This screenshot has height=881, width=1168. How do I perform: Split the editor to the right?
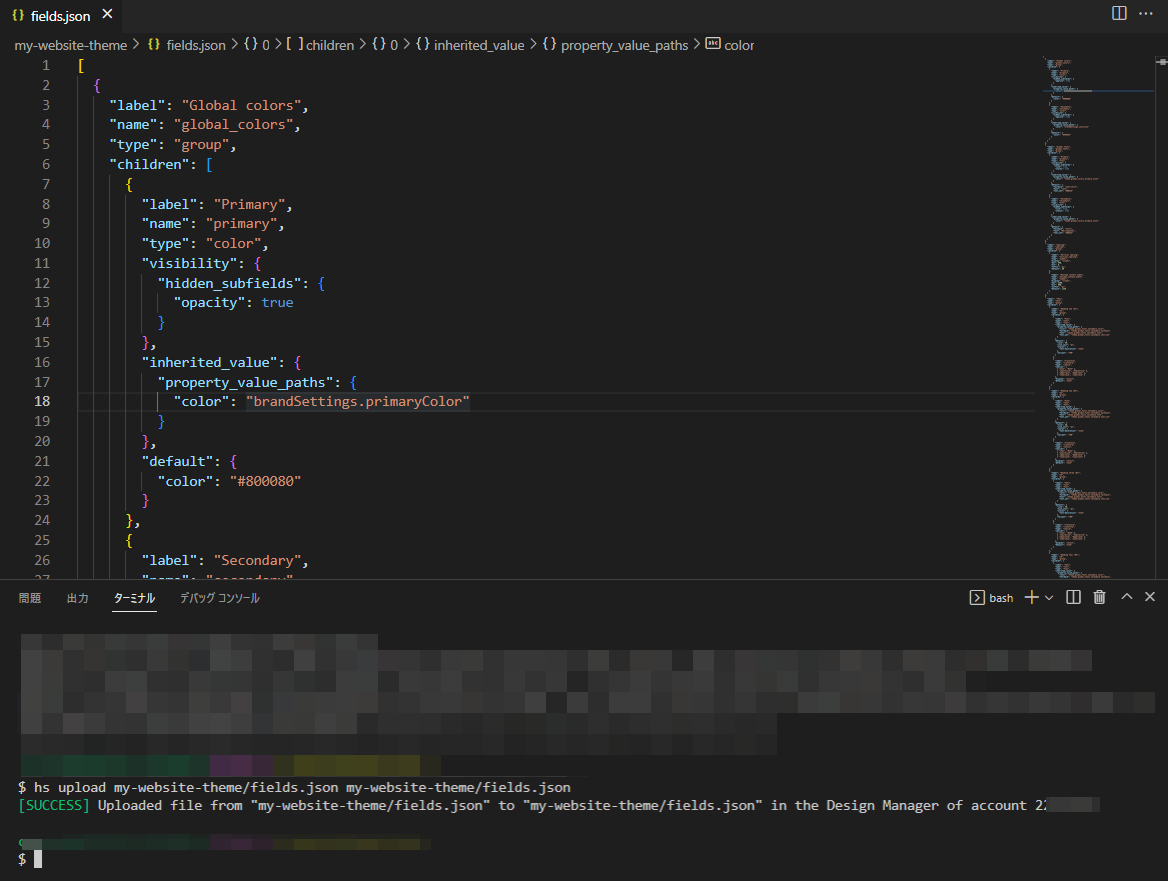(1119, 13)
